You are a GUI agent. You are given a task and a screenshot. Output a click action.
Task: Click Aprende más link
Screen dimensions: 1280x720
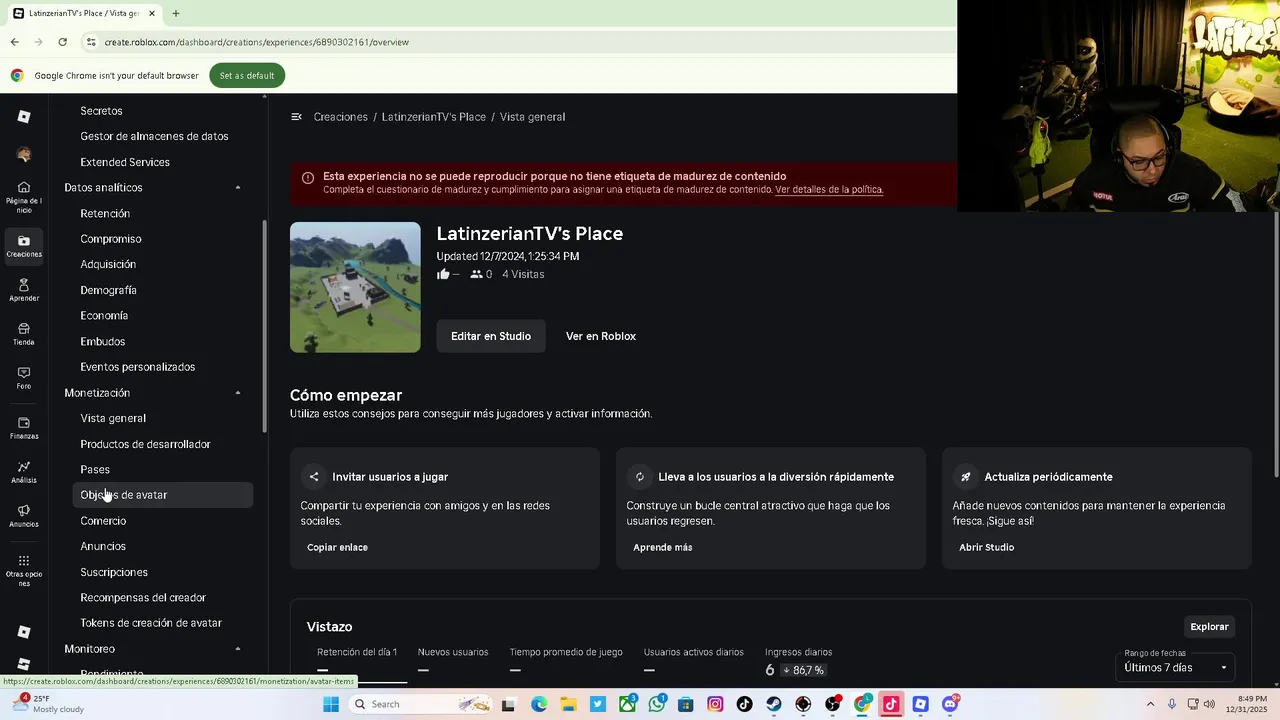pyautogui.click(x=662, y=547)
